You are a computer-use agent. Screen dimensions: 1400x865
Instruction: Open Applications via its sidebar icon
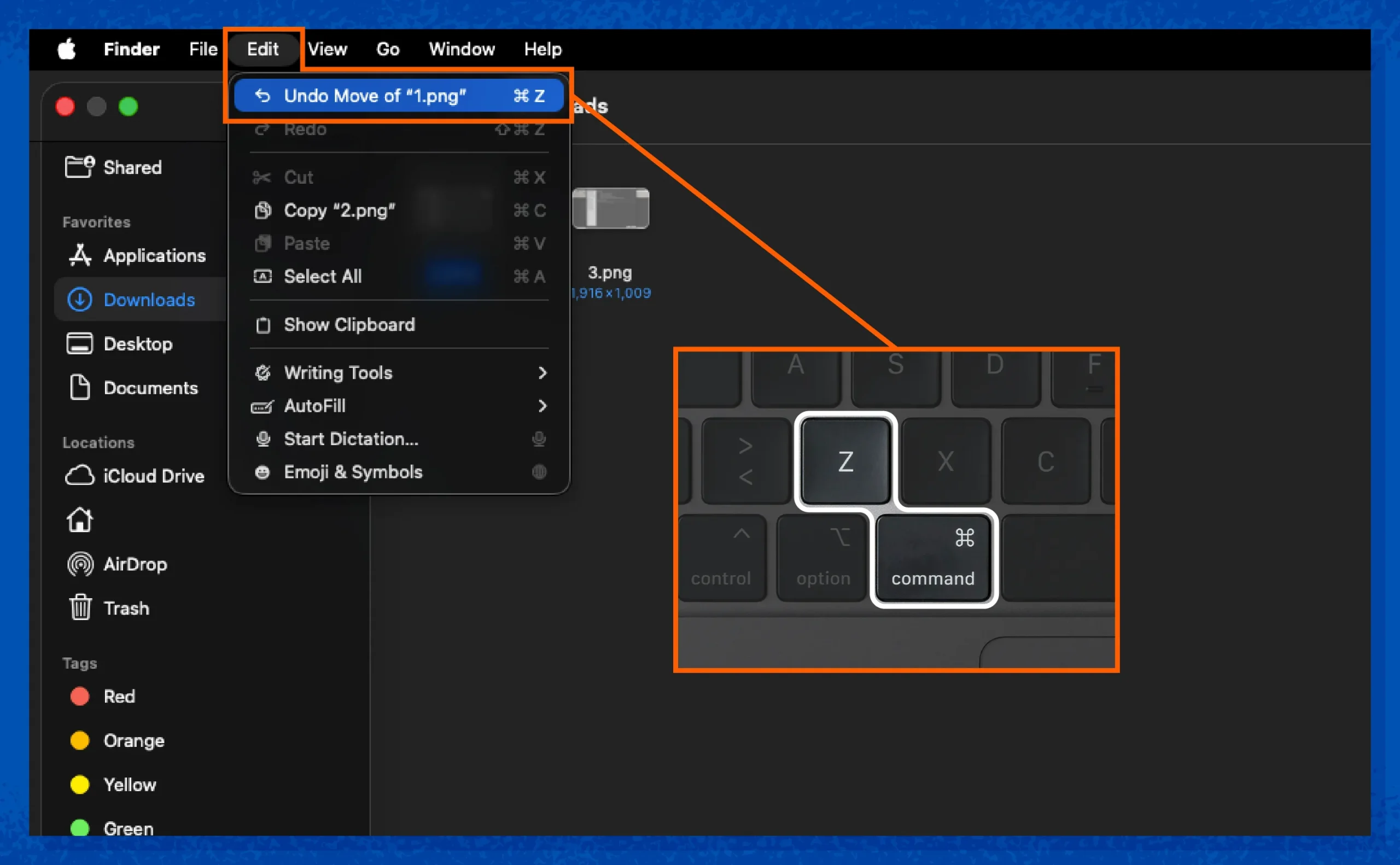80,256
